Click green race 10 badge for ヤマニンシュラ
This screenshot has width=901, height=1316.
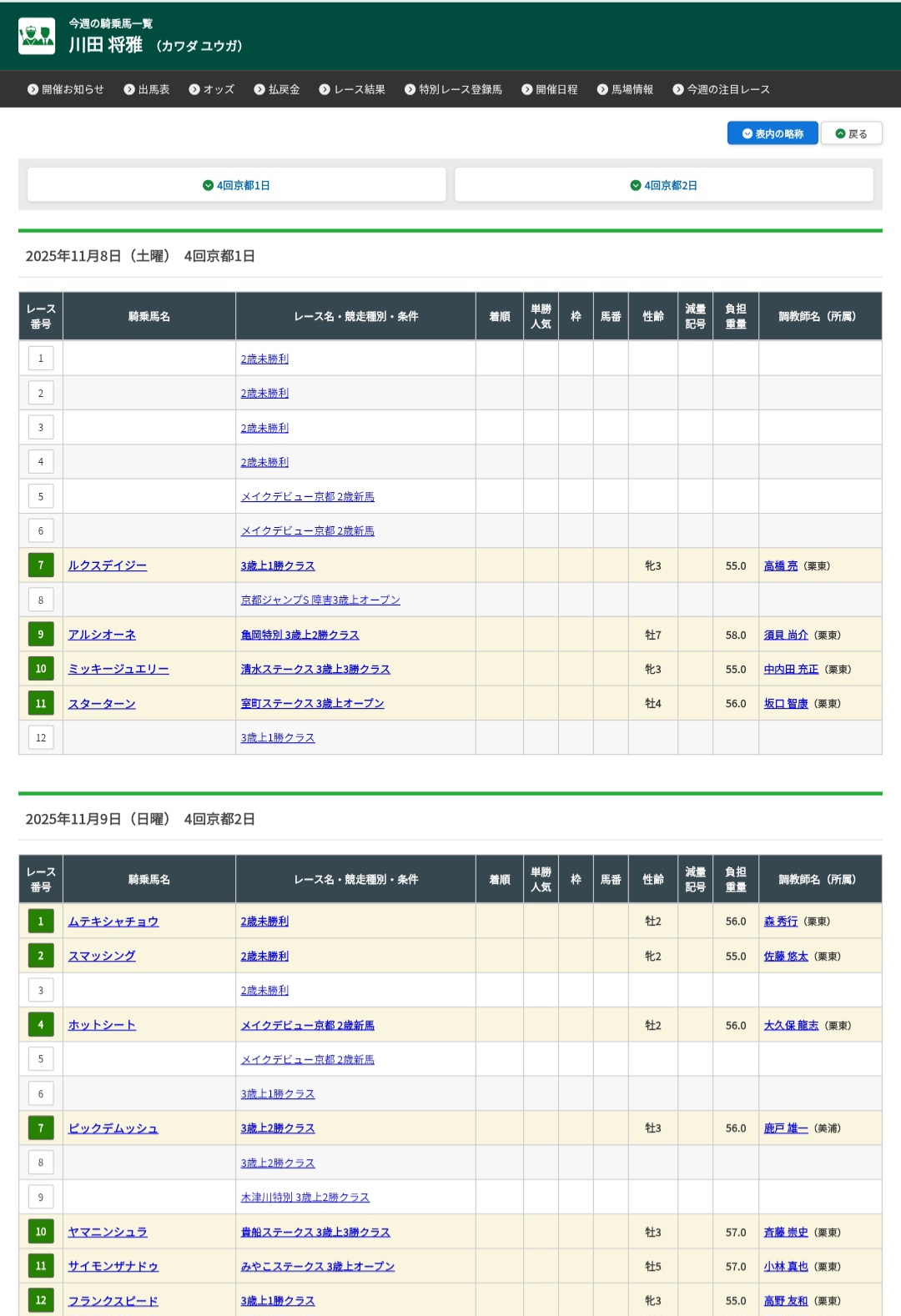coord(41,1232)
